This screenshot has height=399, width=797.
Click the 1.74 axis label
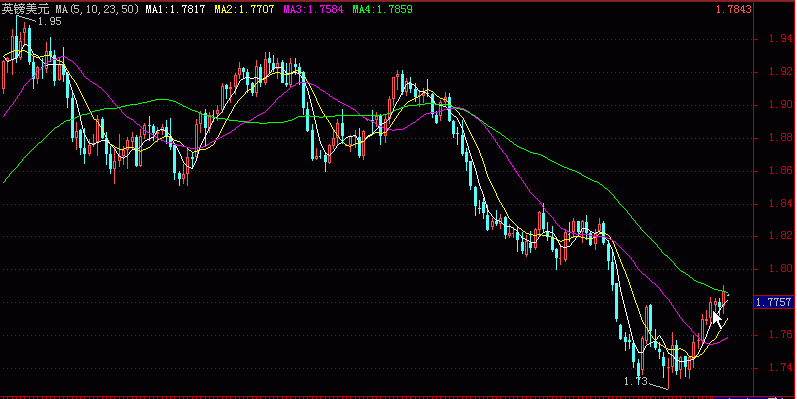780,367
